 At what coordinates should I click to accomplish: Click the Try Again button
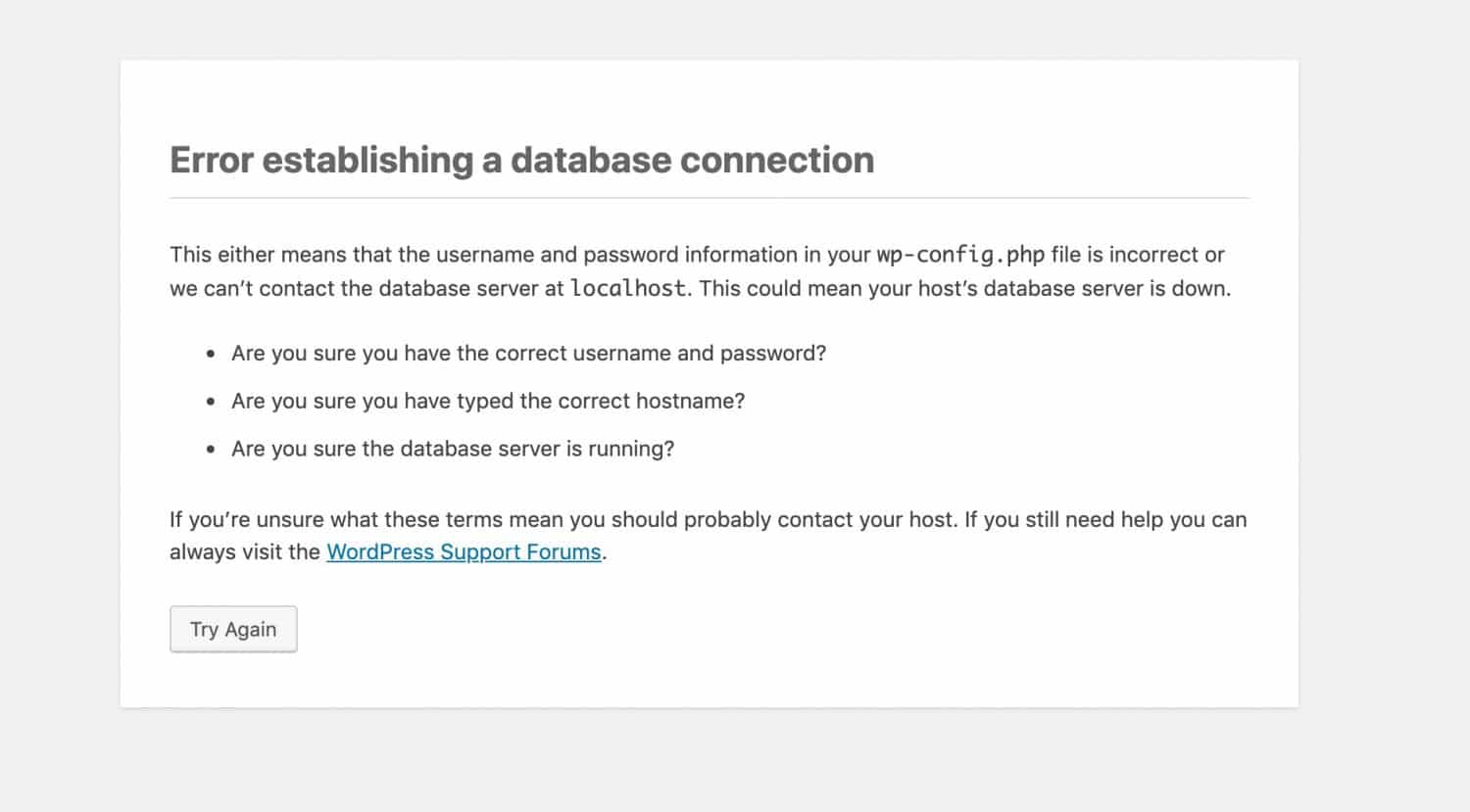(233, 629)
